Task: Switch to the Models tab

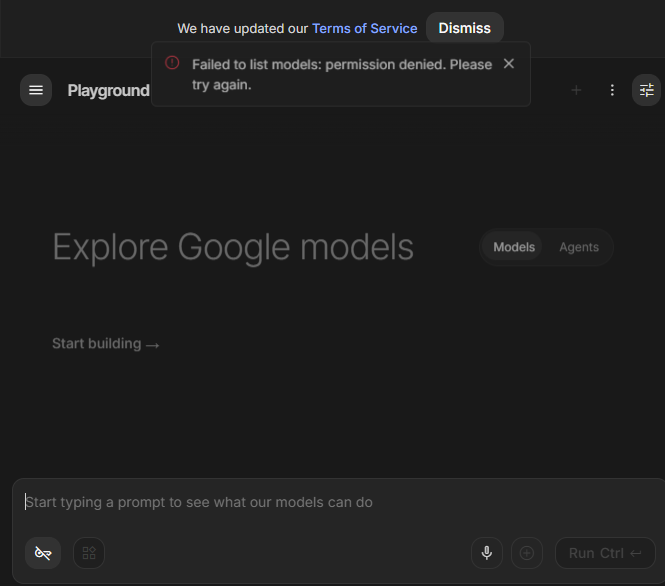Action: (x=514, y=247)
